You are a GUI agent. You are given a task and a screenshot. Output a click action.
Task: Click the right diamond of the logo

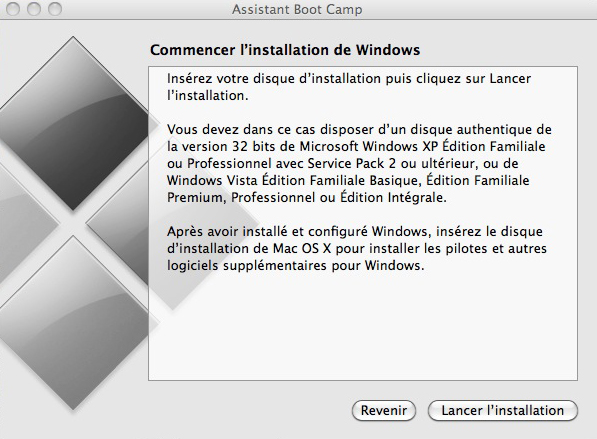[118, 225]
